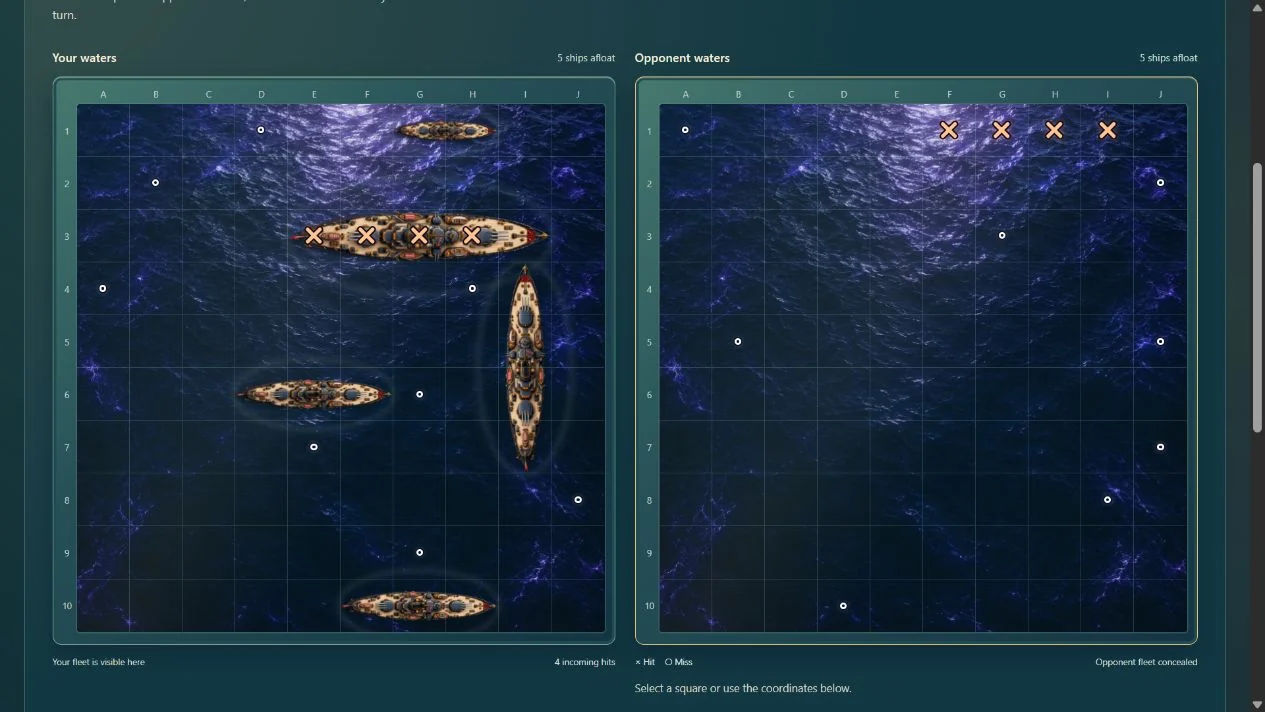This screenshot has height=712, width=1265.
Task: Click the miss marker at G9 in Your waters
Action: pyautogui.click(x=419, y=553)
